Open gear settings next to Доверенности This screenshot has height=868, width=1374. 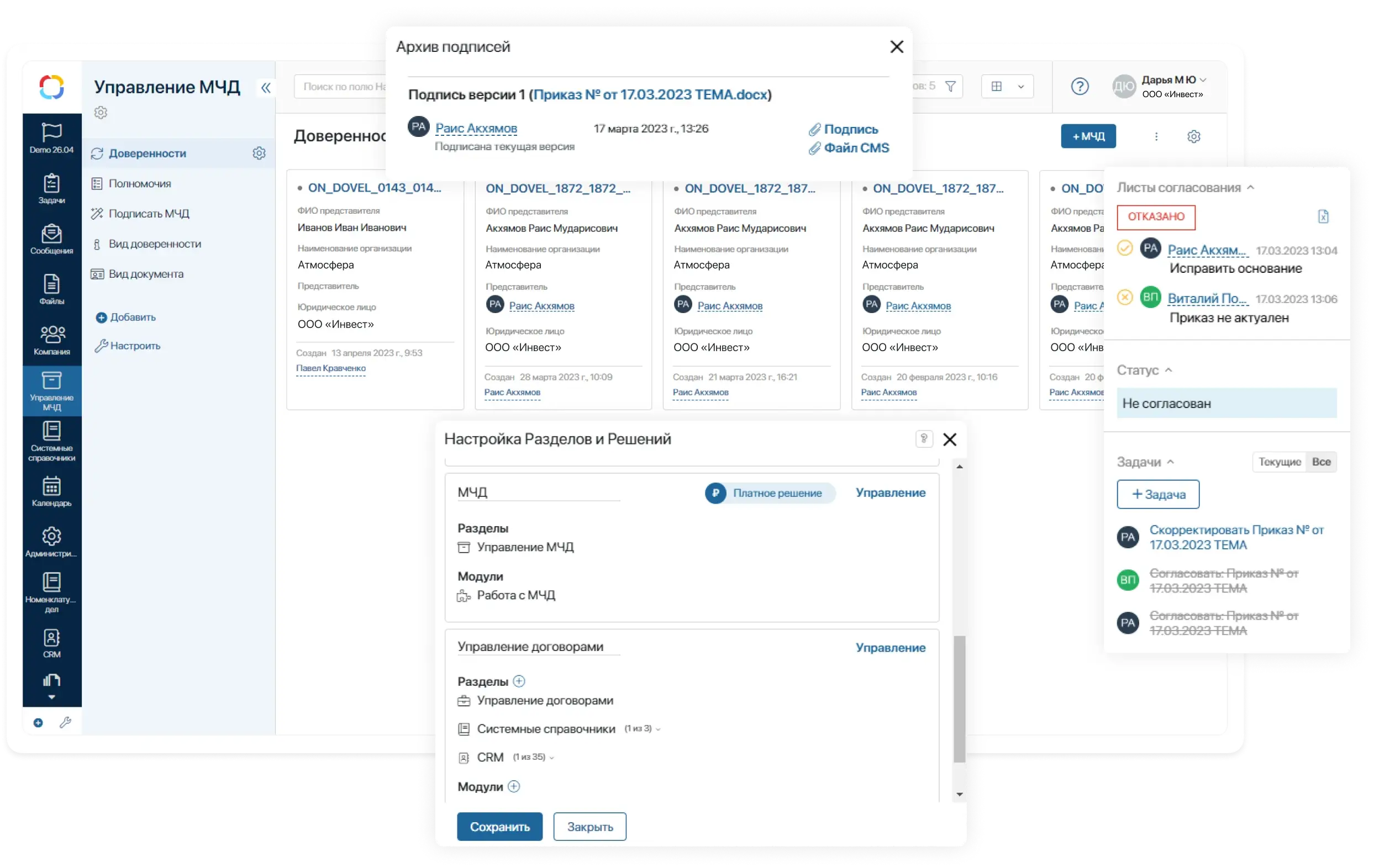pos(259,154)
